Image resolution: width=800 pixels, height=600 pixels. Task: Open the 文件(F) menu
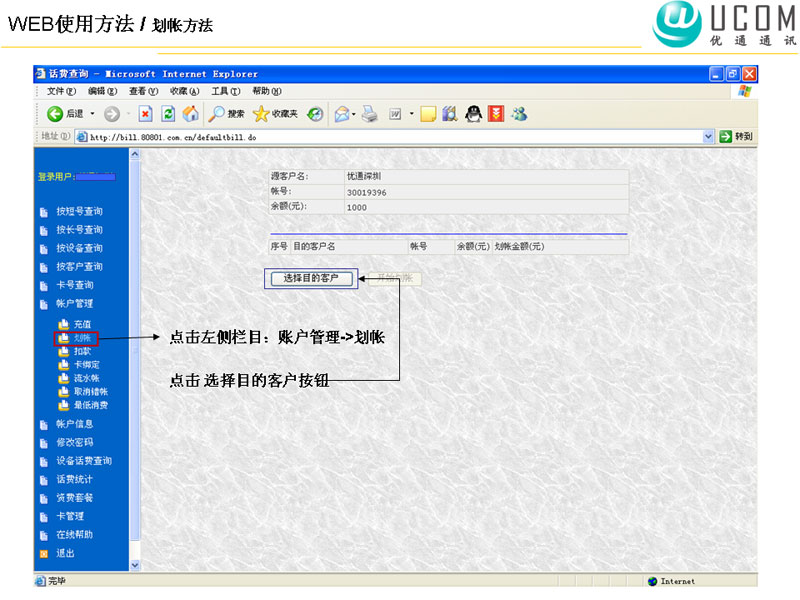[x=61, y=91]
